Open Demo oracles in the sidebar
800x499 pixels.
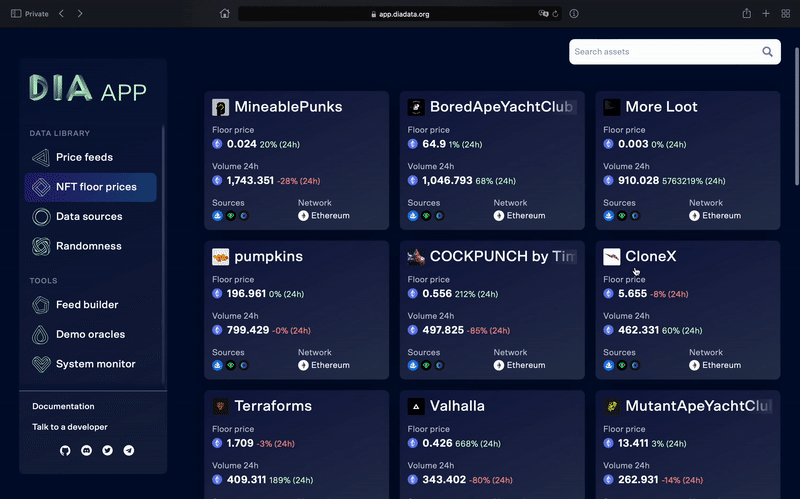90,335
